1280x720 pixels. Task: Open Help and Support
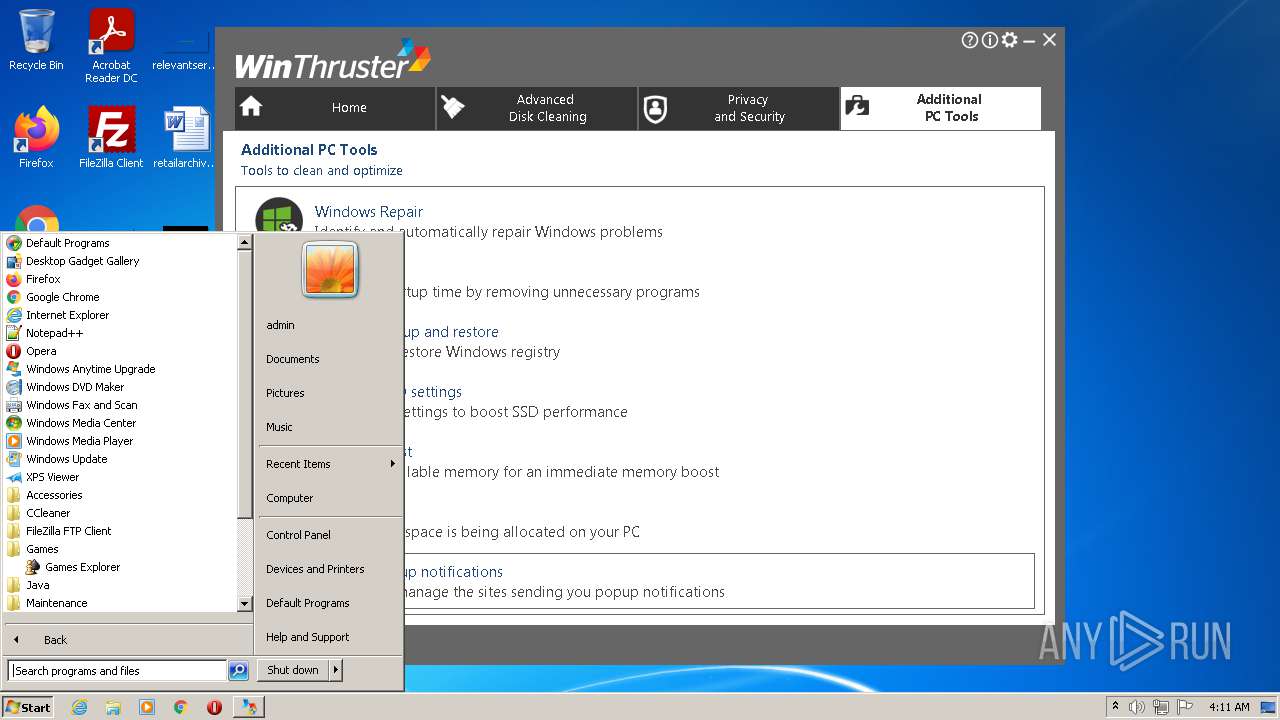(x=307, y=637)
